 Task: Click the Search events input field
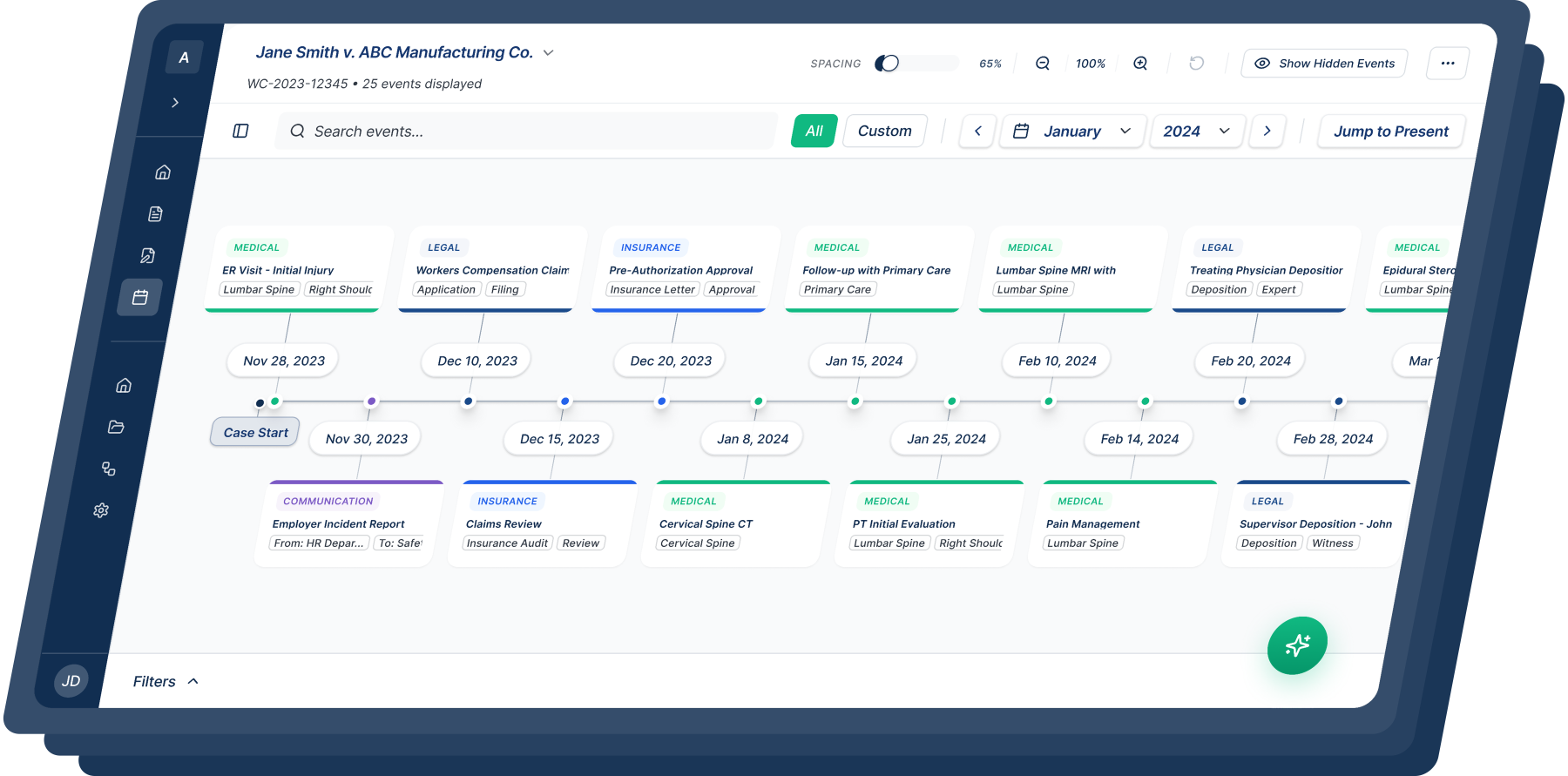[527, 131]
